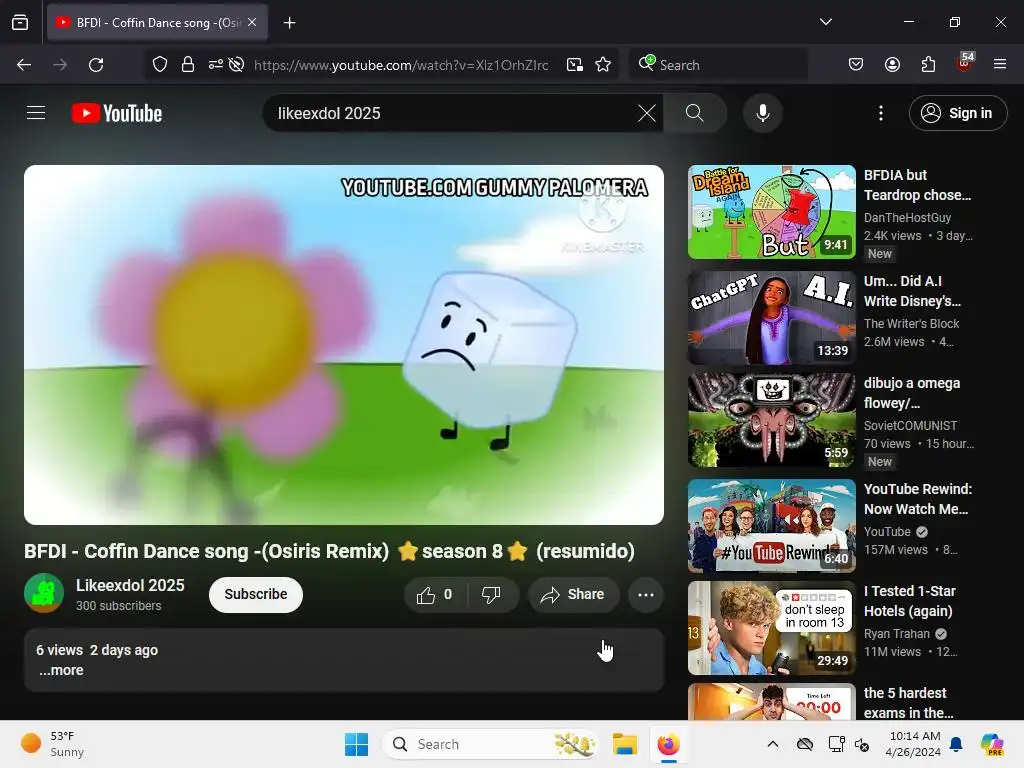The width and height of the screenshot is (1024, 768).
Task: Open 'Um... Did A.I Write Disney's' title
Action: pos(912,291)
